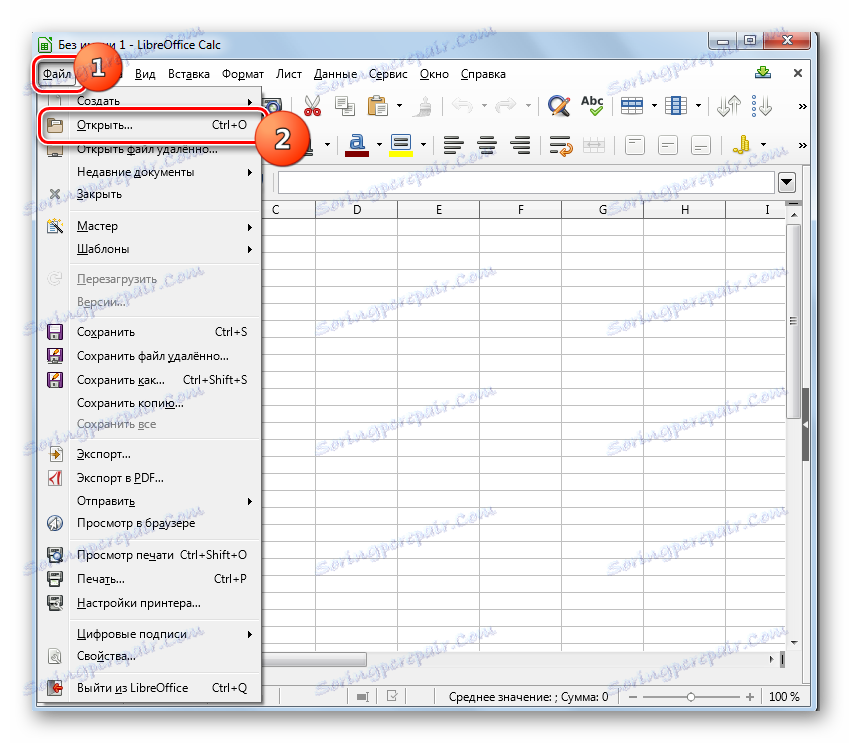This screenshot has height=743, width=852.
Task: Click the Cut scissors icon
Action: point(312,106)
